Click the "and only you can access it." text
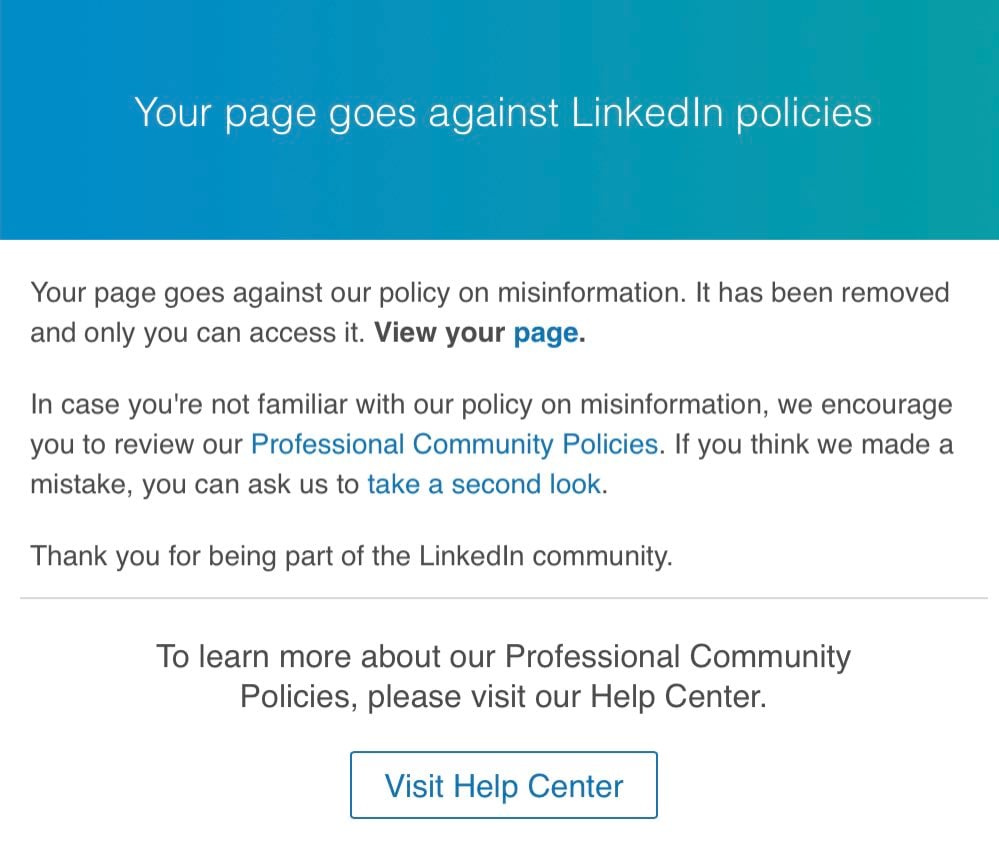The image size is (999, 867). tap(198, 333)
